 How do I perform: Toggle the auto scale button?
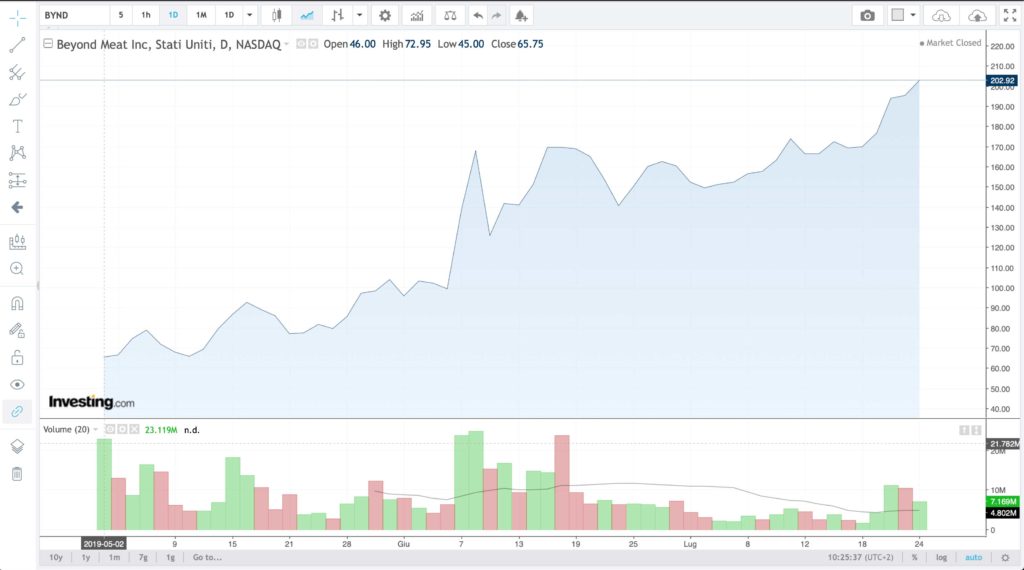[x=973, y=558]
